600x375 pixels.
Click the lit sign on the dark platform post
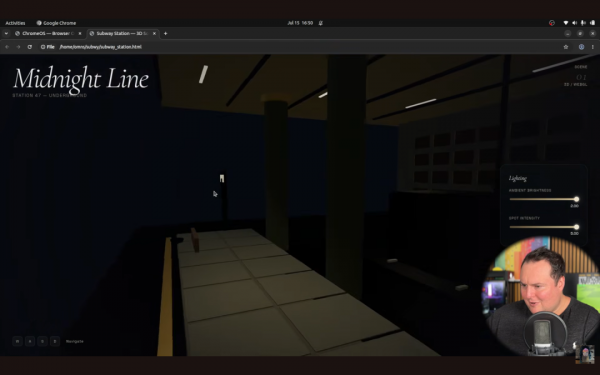[222, 178]
